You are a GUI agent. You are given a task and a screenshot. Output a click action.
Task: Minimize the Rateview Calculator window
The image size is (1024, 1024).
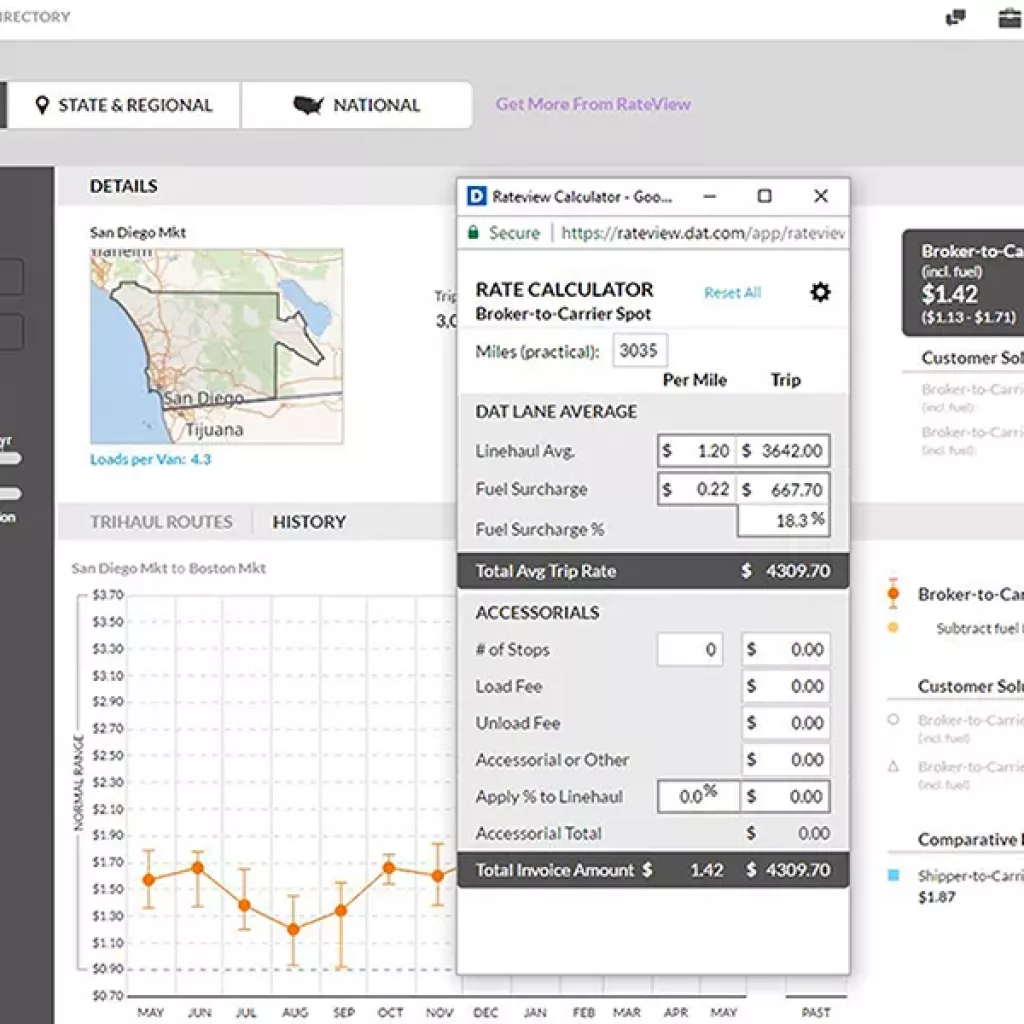(x=710, y=196)
